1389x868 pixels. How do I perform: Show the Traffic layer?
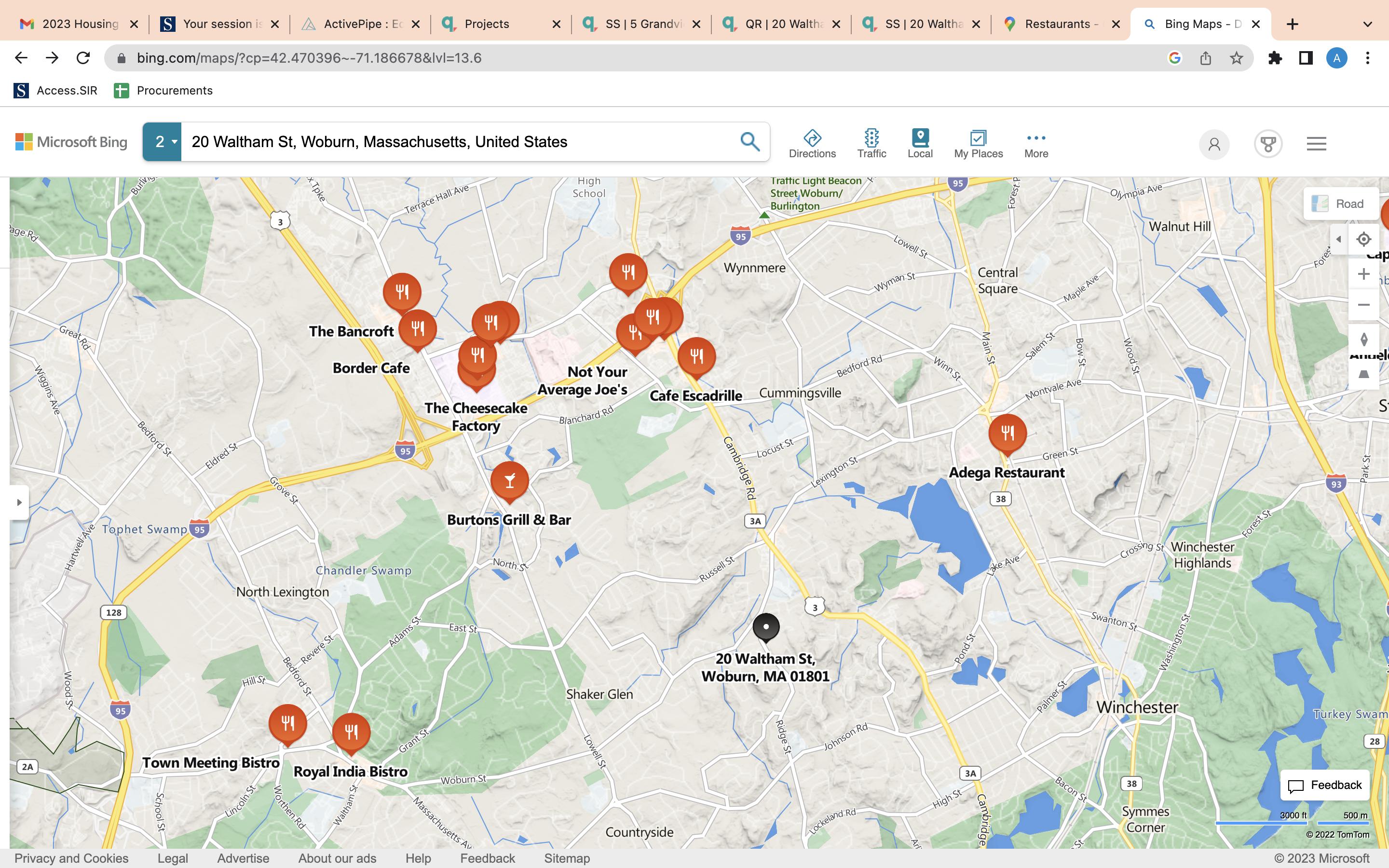(872, 143)
